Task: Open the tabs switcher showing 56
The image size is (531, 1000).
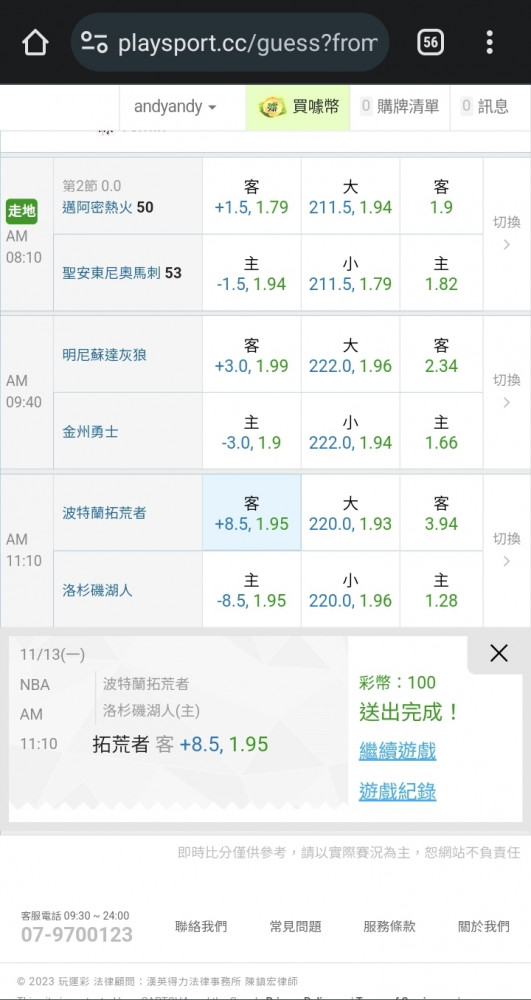Action: click(430, 43)
